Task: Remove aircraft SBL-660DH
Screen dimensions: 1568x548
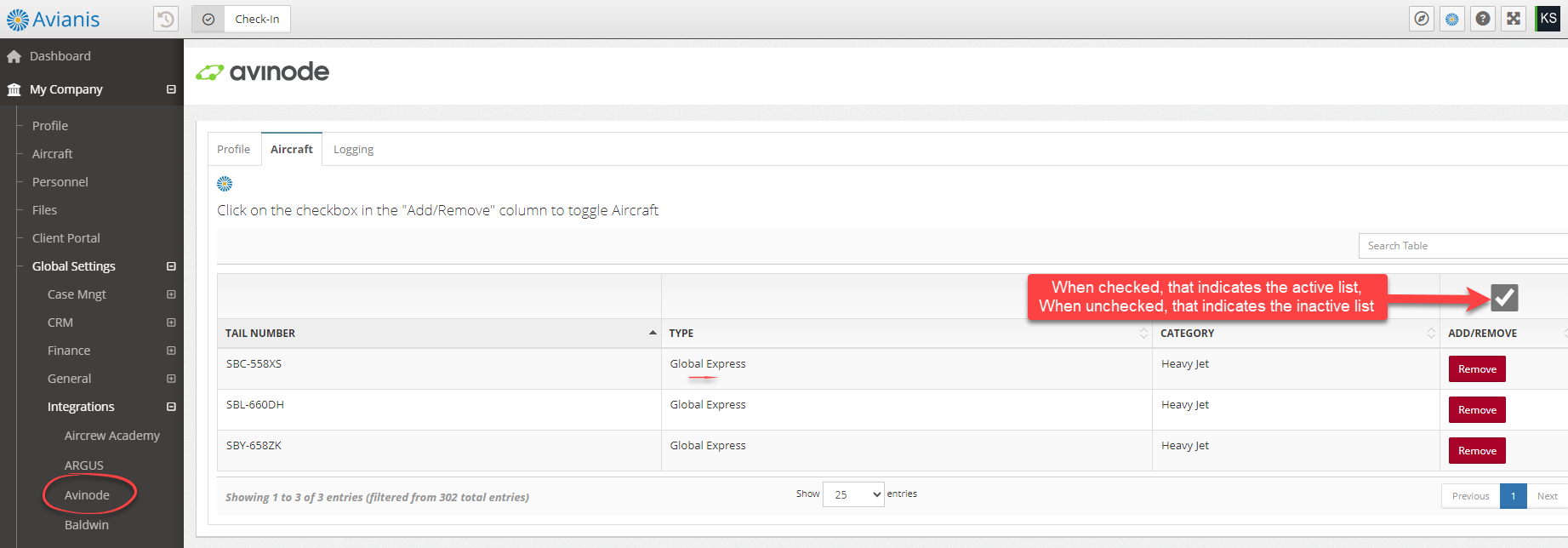Action: pyautogui.click(x=1477, y=410)
